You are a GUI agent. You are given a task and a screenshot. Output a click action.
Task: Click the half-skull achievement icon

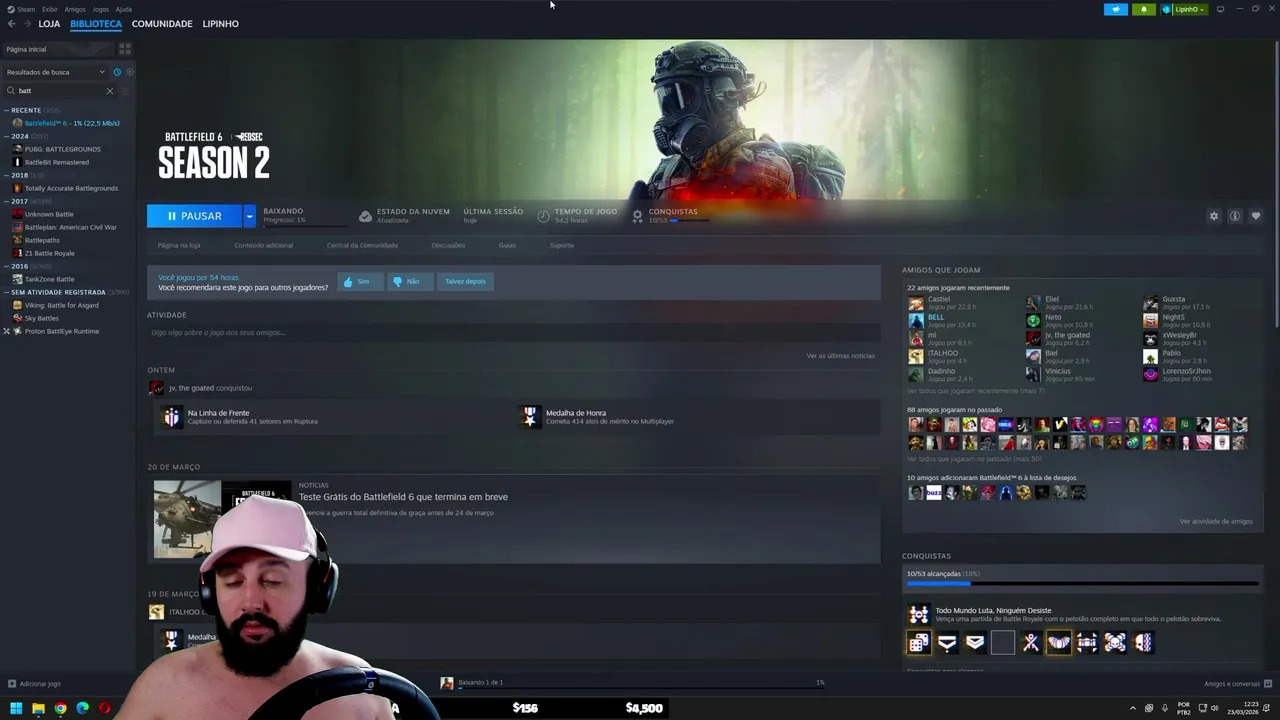point(1143,643)
